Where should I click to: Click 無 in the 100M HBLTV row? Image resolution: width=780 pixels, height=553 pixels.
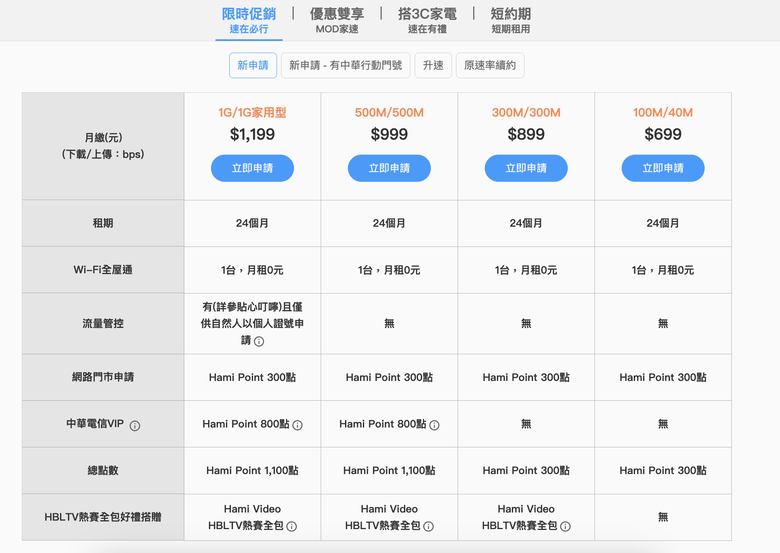(x=663, y=517)
